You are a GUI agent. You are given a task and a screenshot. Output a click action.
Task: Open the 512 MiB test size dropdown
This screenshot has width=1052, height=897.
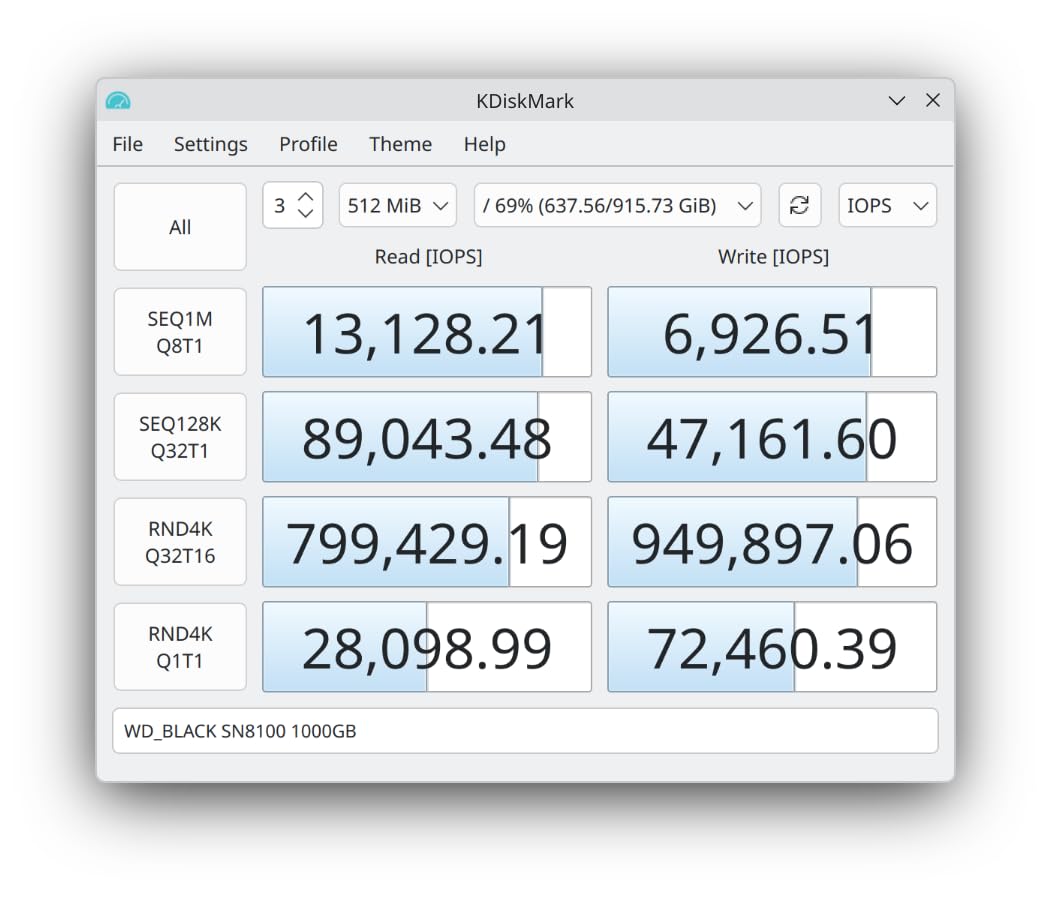click(x=397, y=205)
